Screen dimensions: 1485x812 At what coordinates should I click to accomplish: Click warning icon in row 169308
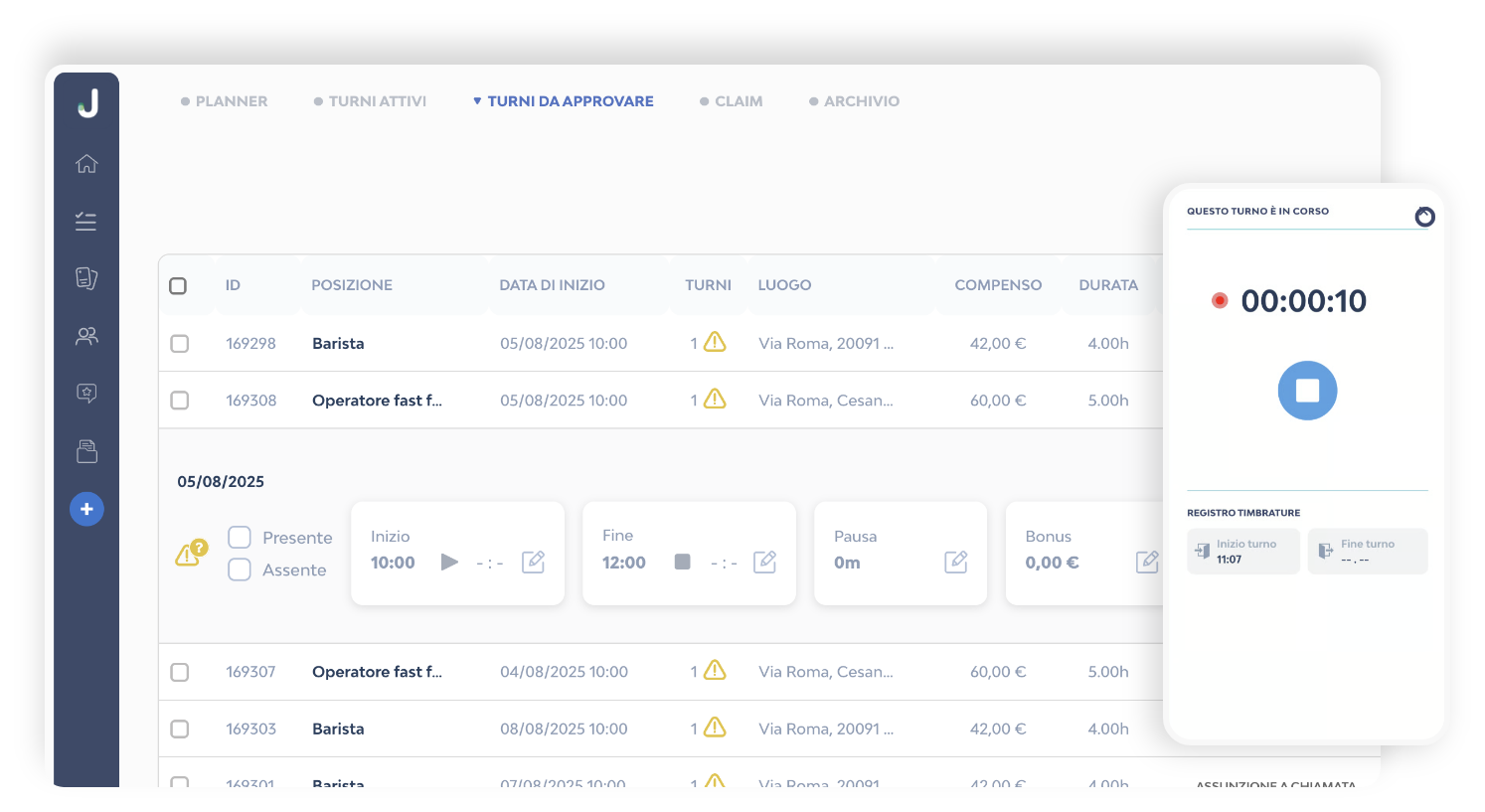point(715,399)
